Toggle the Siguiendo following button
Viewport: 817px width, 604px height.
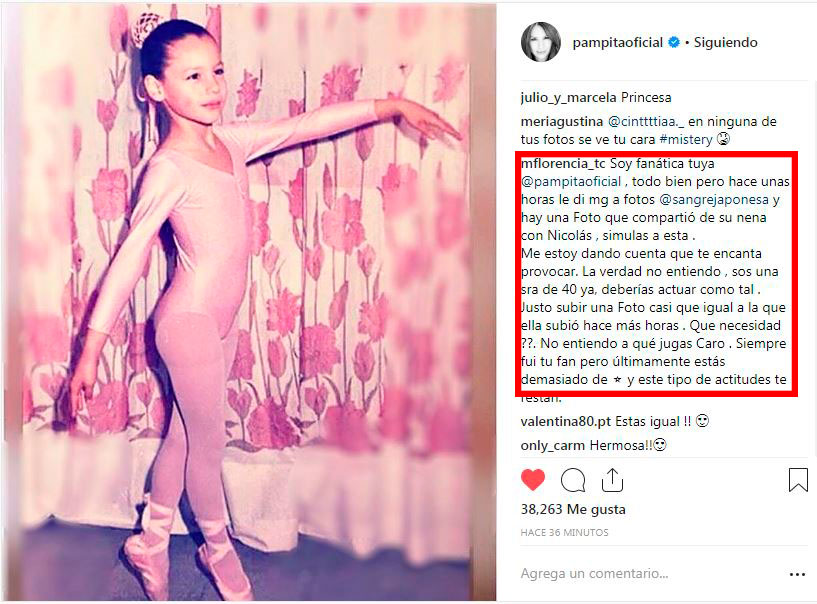click(x=725, y=42)
